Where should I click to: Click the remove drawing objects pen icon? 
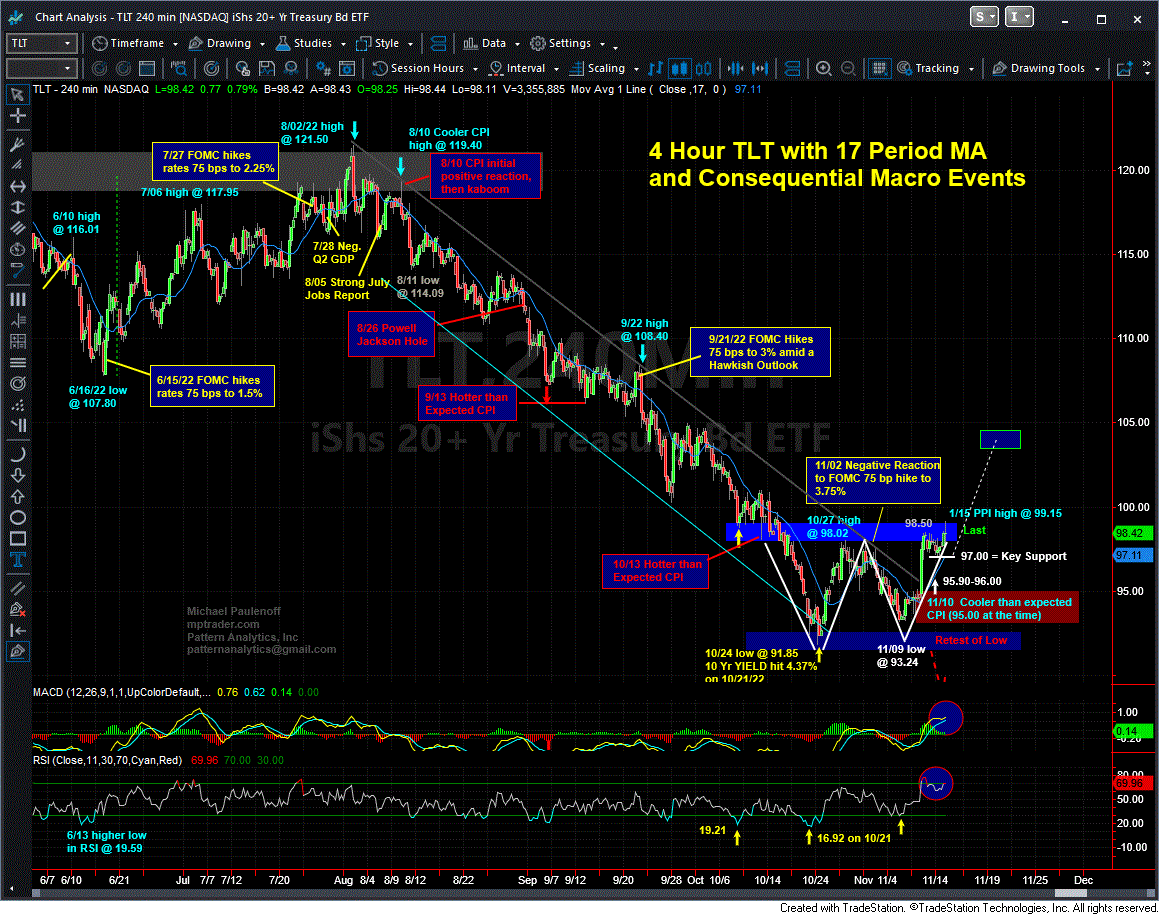pos(17,609)
